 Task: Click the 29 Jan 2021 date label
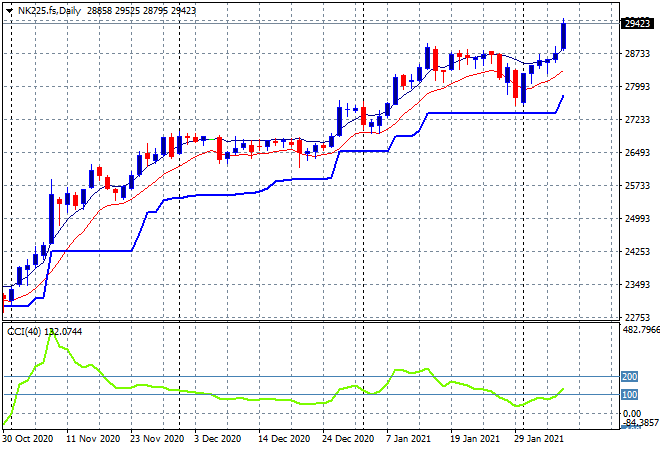pyautogui.click(x=539, y=439)
